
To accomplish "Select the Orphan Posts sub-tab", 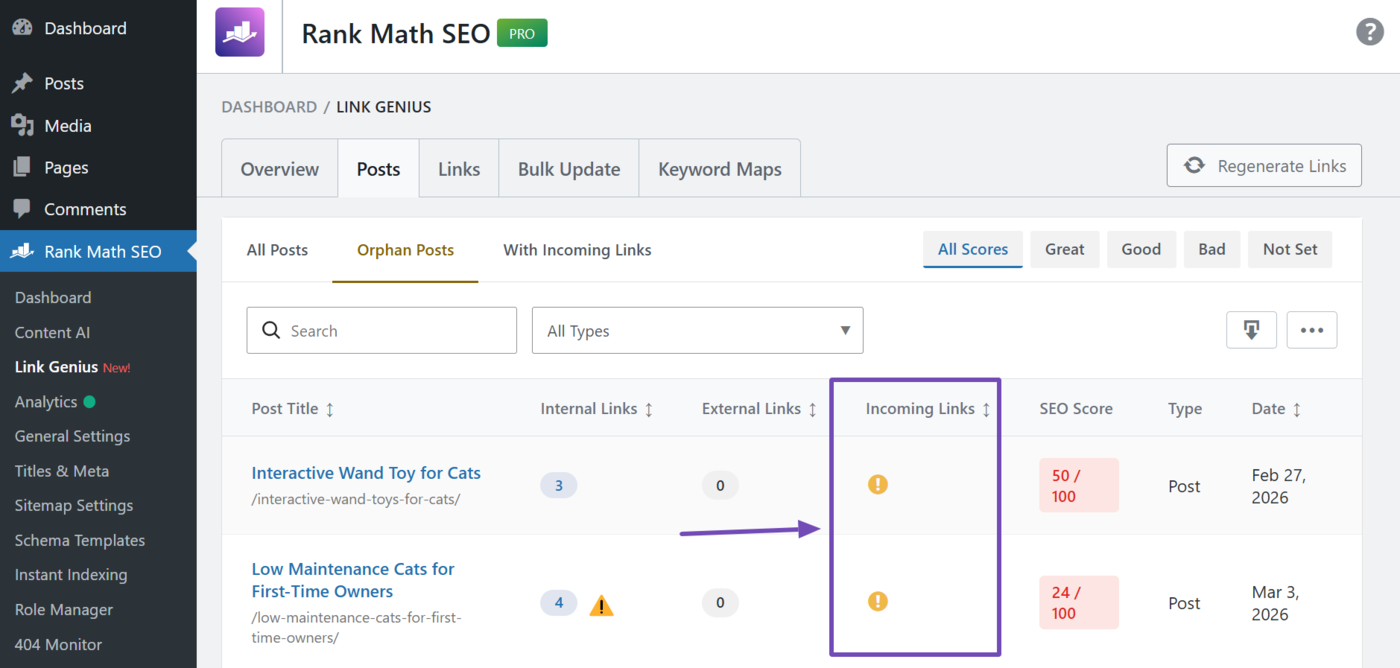I will (405, 250).
